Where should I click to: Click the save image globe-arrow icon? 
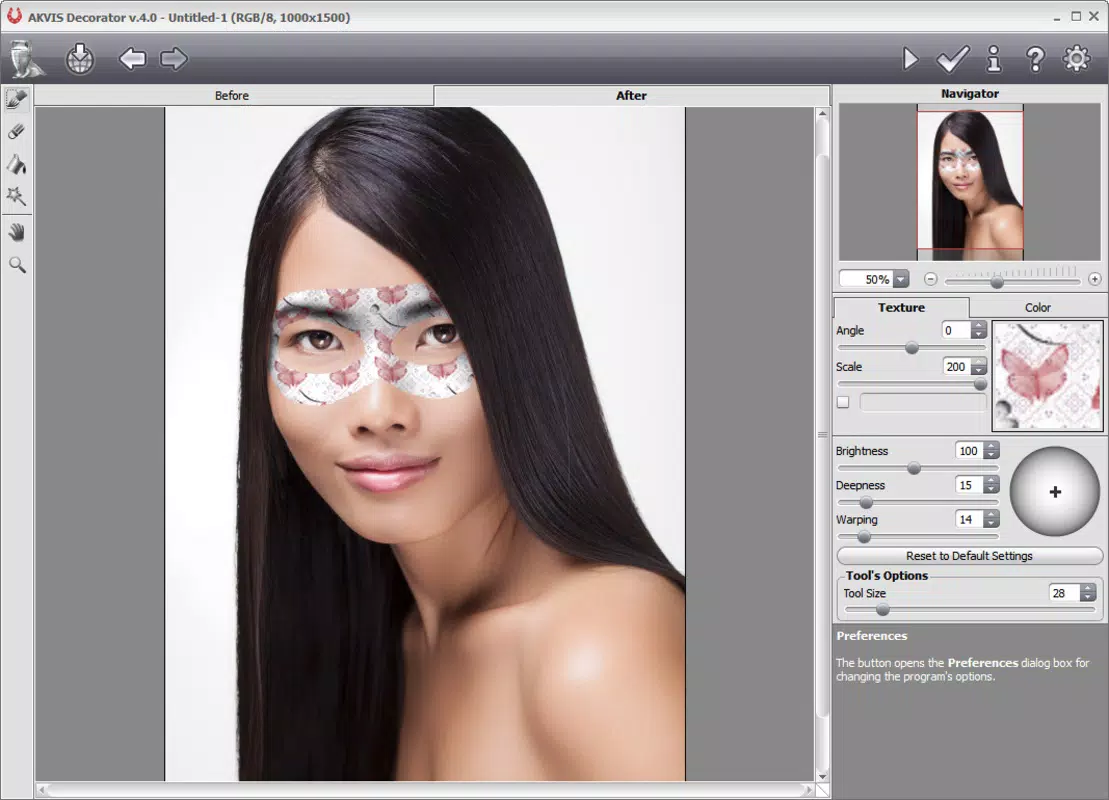[80, 59]
